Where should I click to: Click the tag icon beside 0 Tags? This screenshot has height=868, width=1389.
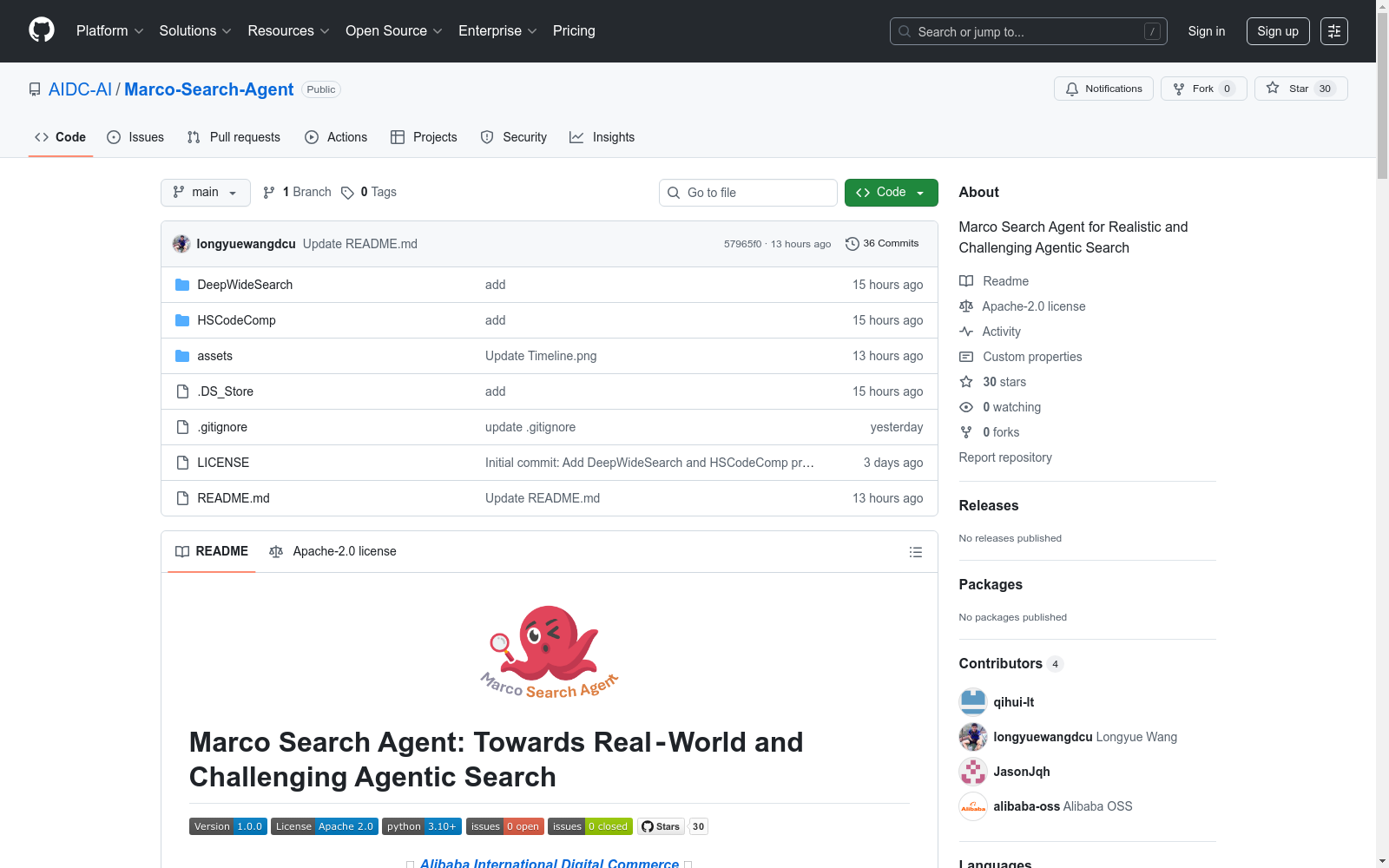(347, 193)
